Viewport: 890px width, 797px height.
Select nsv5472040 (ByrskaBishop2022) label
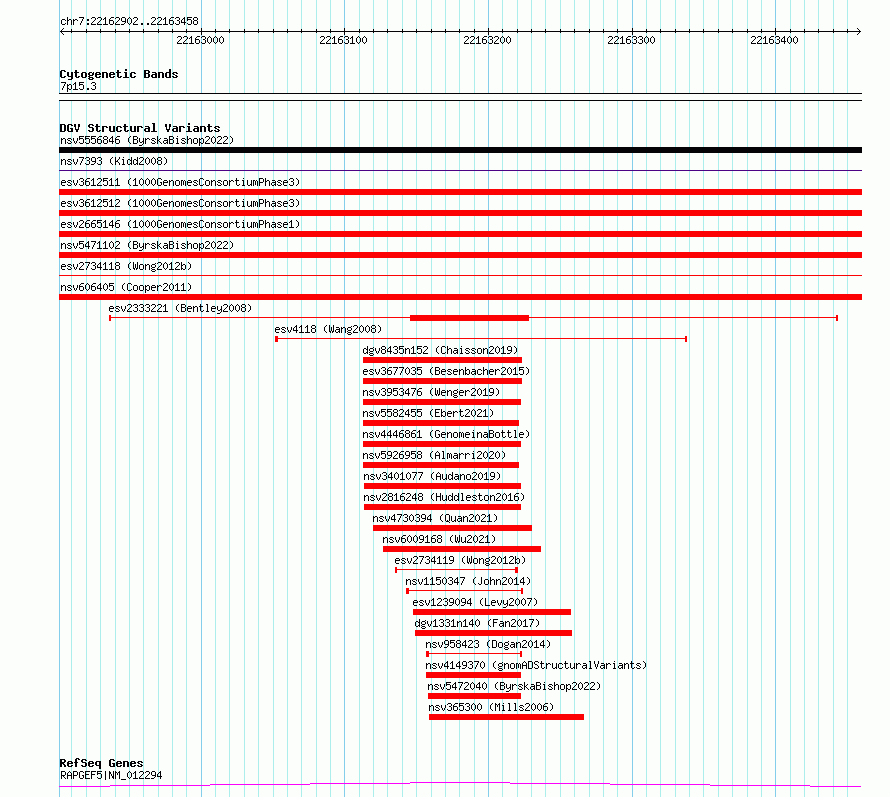click(x=514, y=686)
